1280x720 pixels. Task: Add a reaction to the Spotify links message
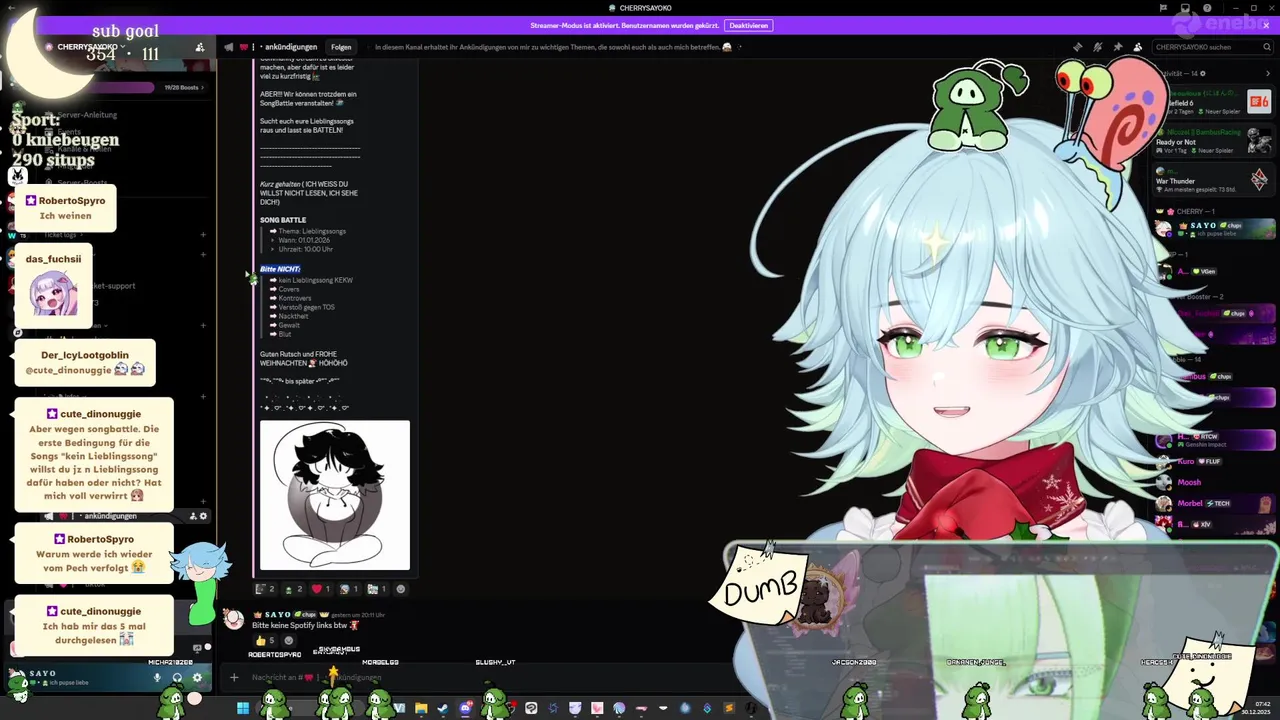click(289, 640)
